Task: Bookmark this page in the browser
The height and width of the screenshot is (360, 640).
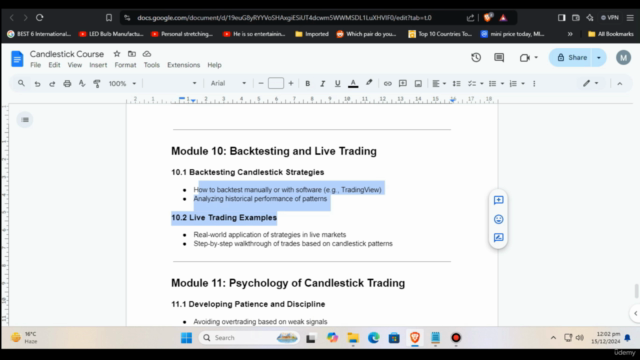Action: 109,18
